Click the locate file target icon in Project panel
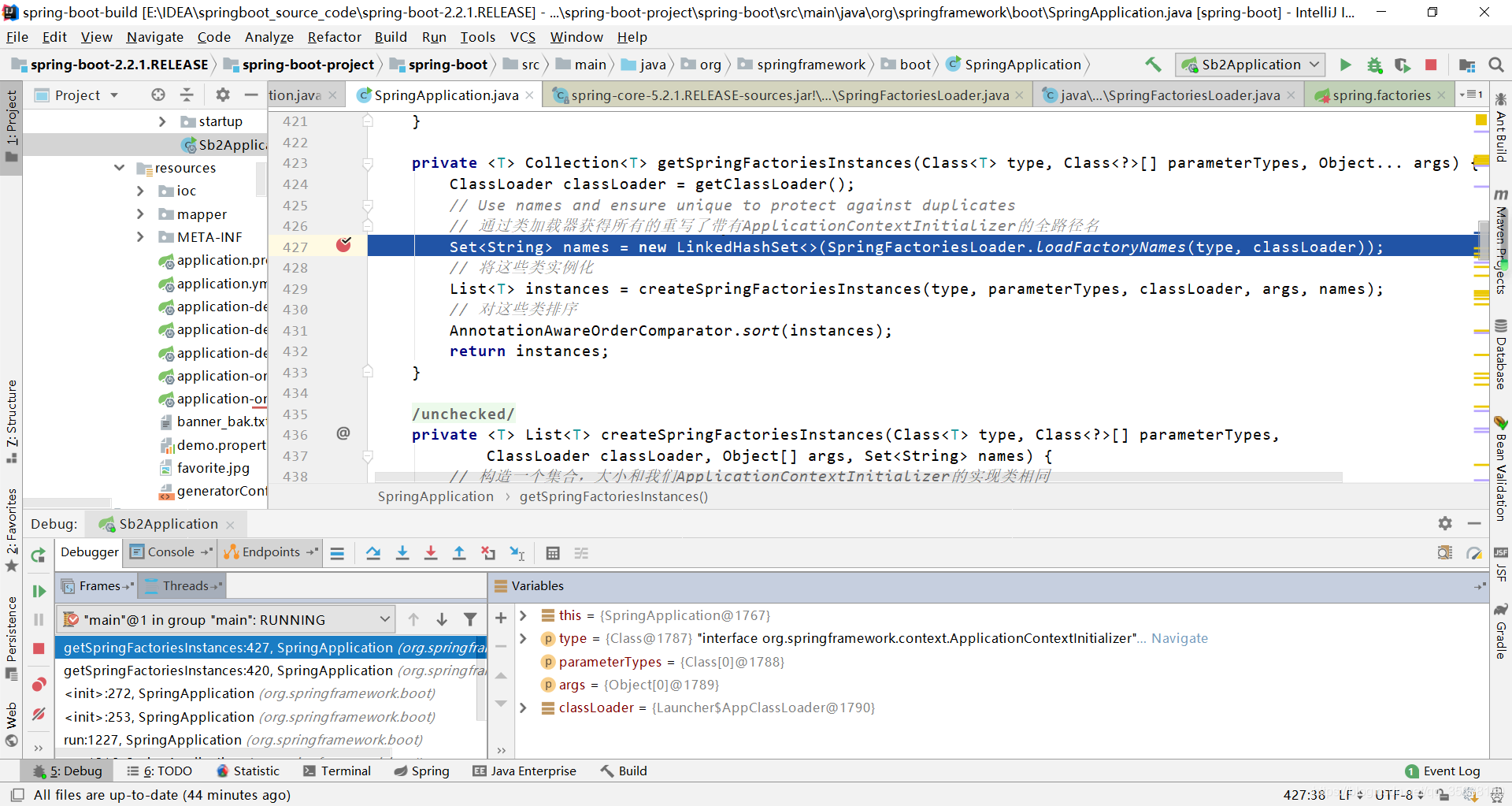This screenshot has width=1512, height=806. [x=158, y=95]
